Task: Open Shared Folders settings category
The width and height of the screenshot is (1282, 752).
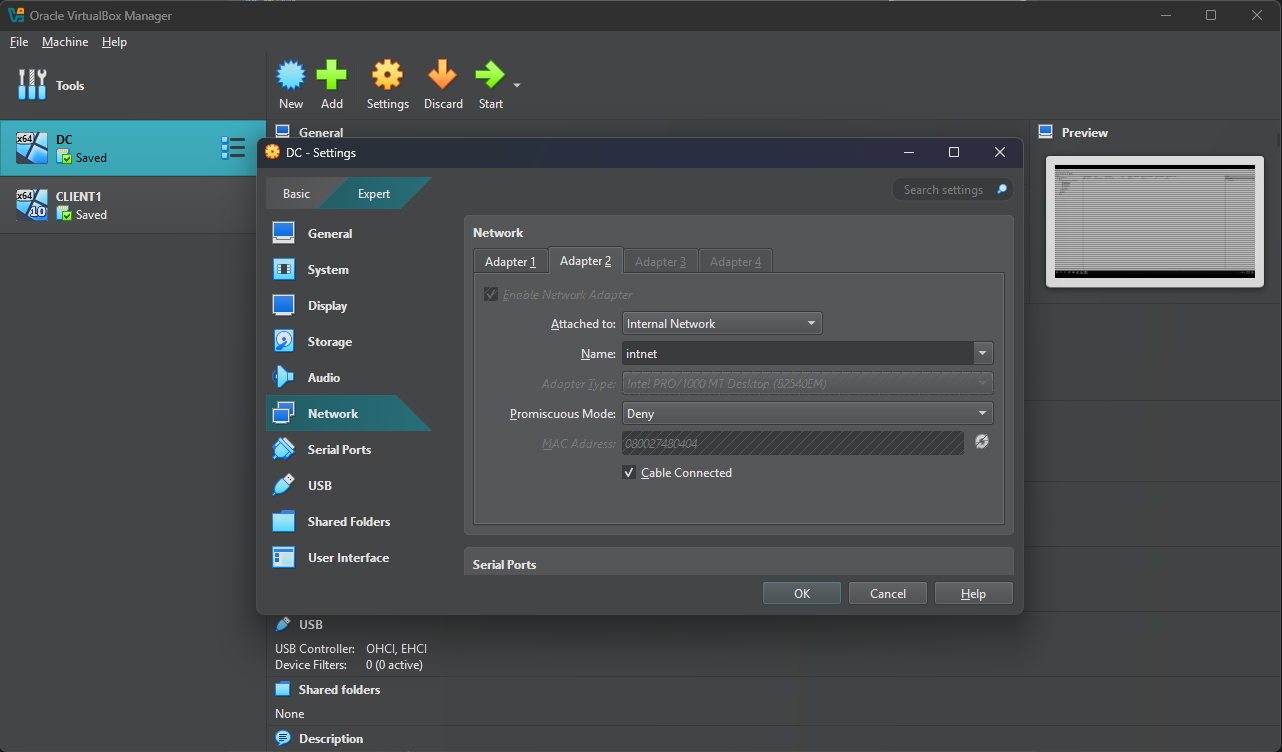Action: coord(348,521)
